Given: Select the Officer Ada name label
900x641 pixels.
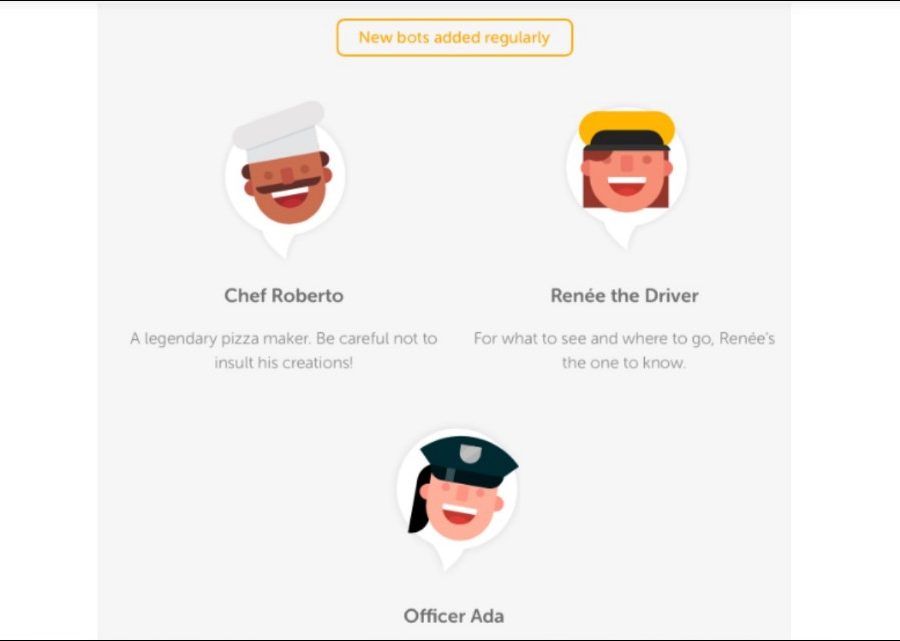Looking at the screenshot, I should tap(453, 616).
